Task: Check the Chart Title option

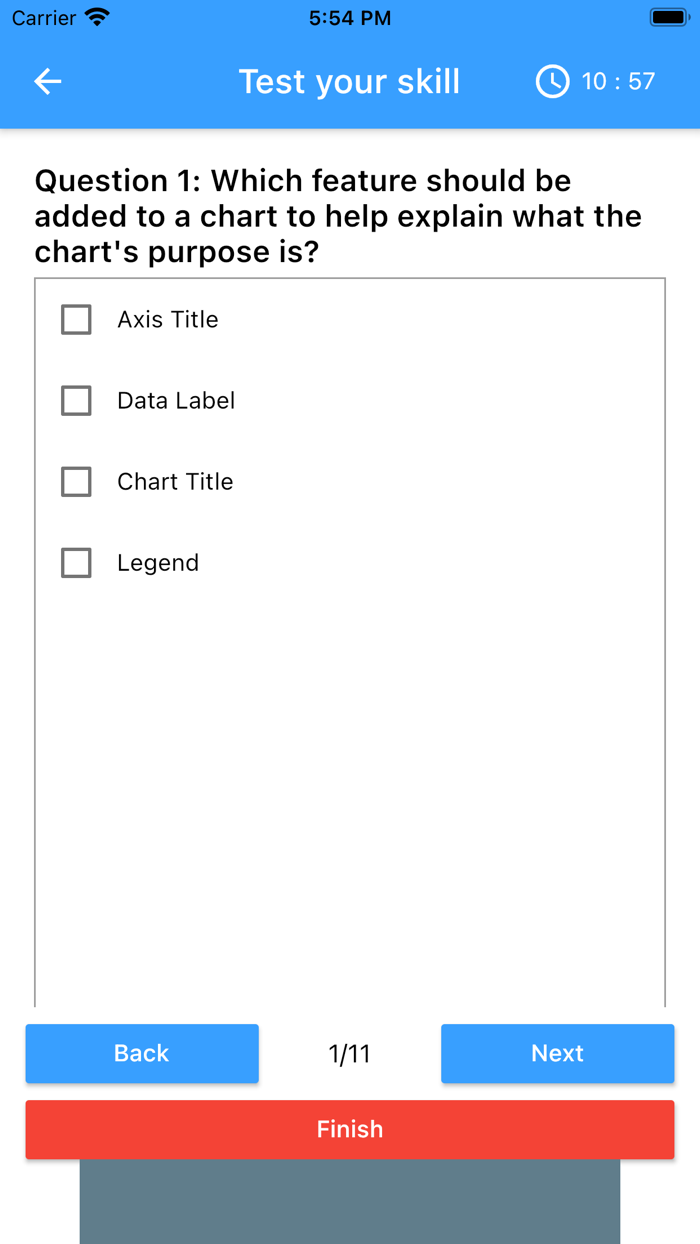Action: 76,481
